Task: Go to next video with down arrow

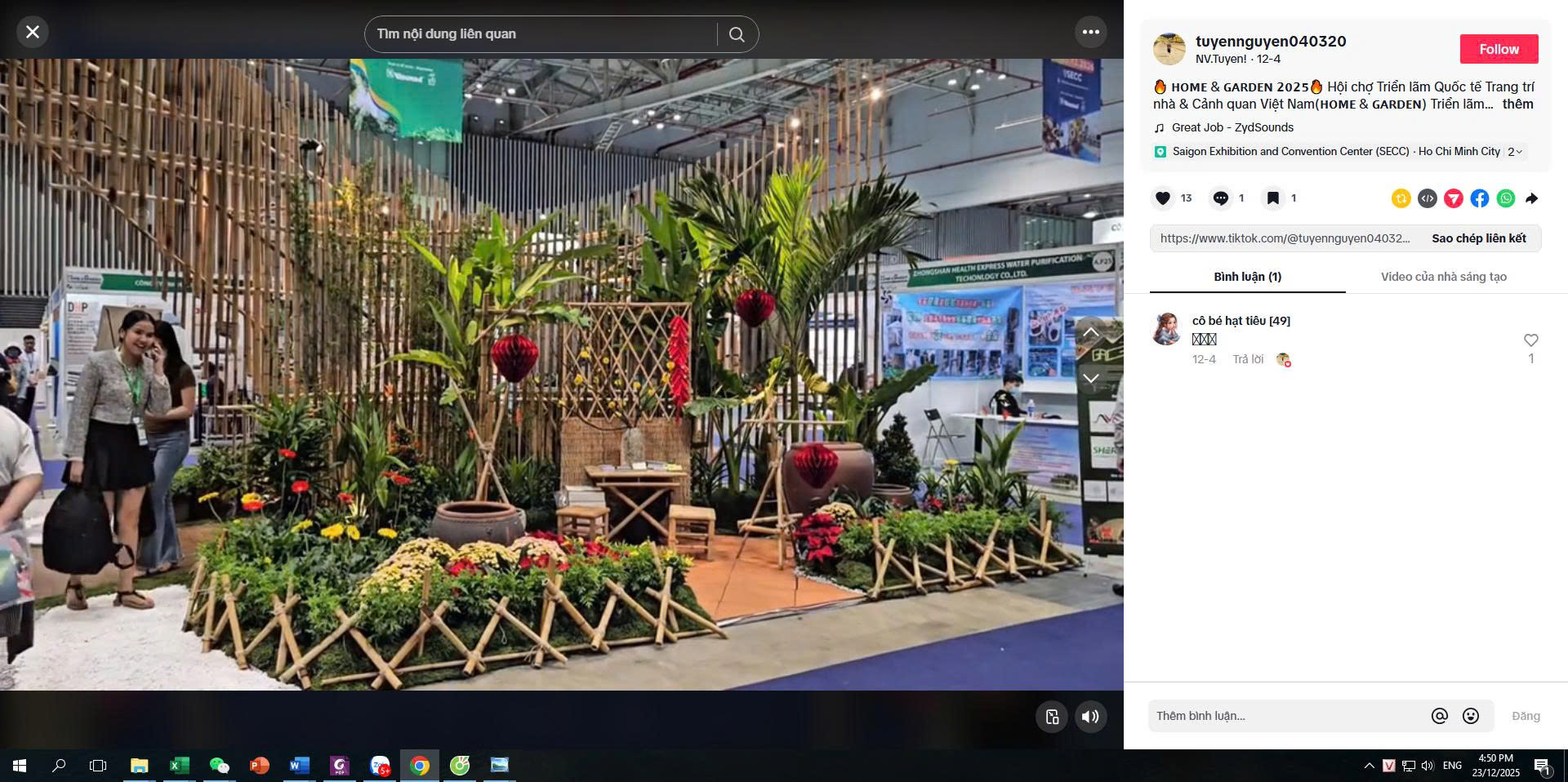Action: [x=1090, y=379]
